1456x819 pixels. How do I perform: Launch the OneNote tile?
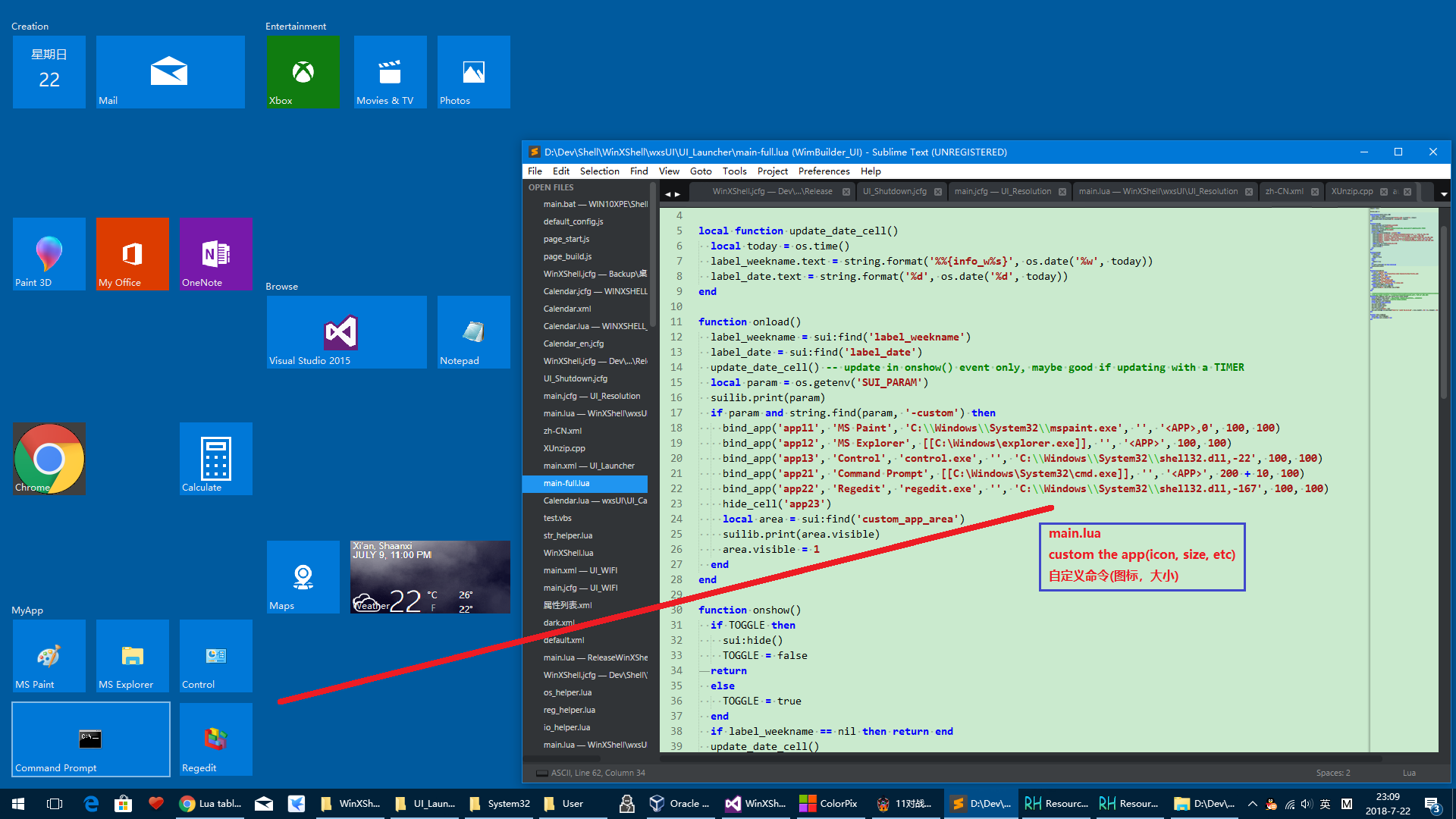pyautogui.click(x=216, y=254)
